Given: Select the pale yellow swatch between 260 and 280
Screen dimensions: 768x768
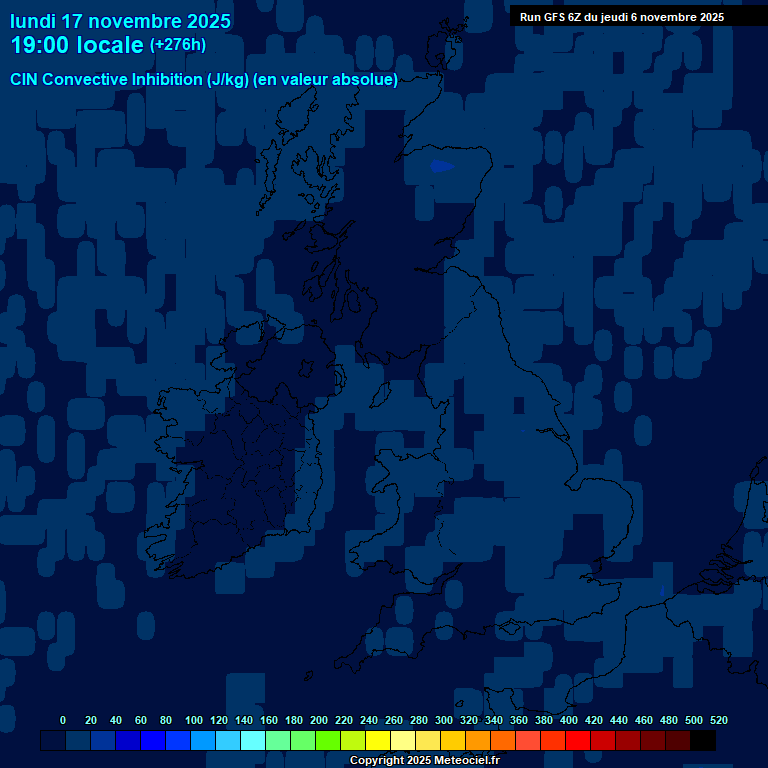Looking at the screenshot, I should coord(403,740).
